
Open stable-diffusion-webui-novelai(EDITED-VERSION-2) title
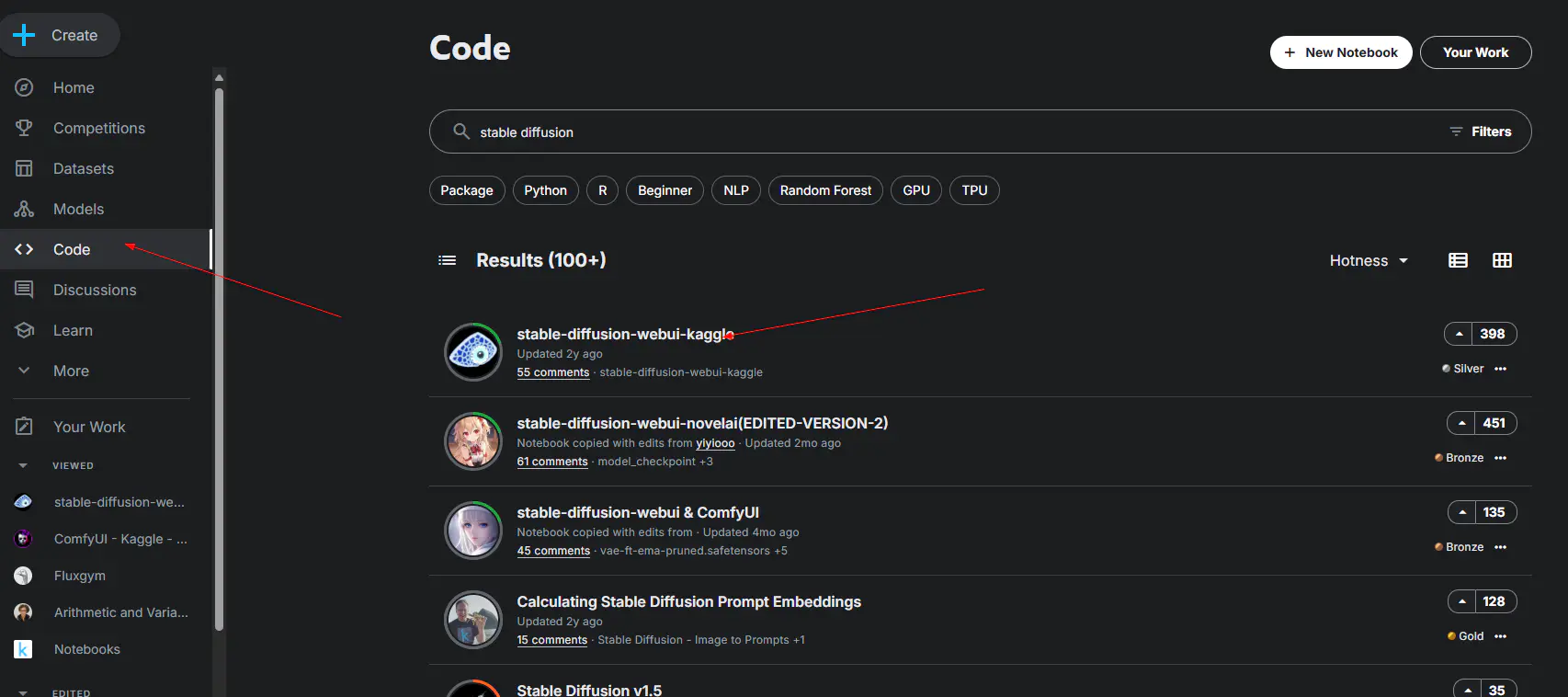(702, 423)
